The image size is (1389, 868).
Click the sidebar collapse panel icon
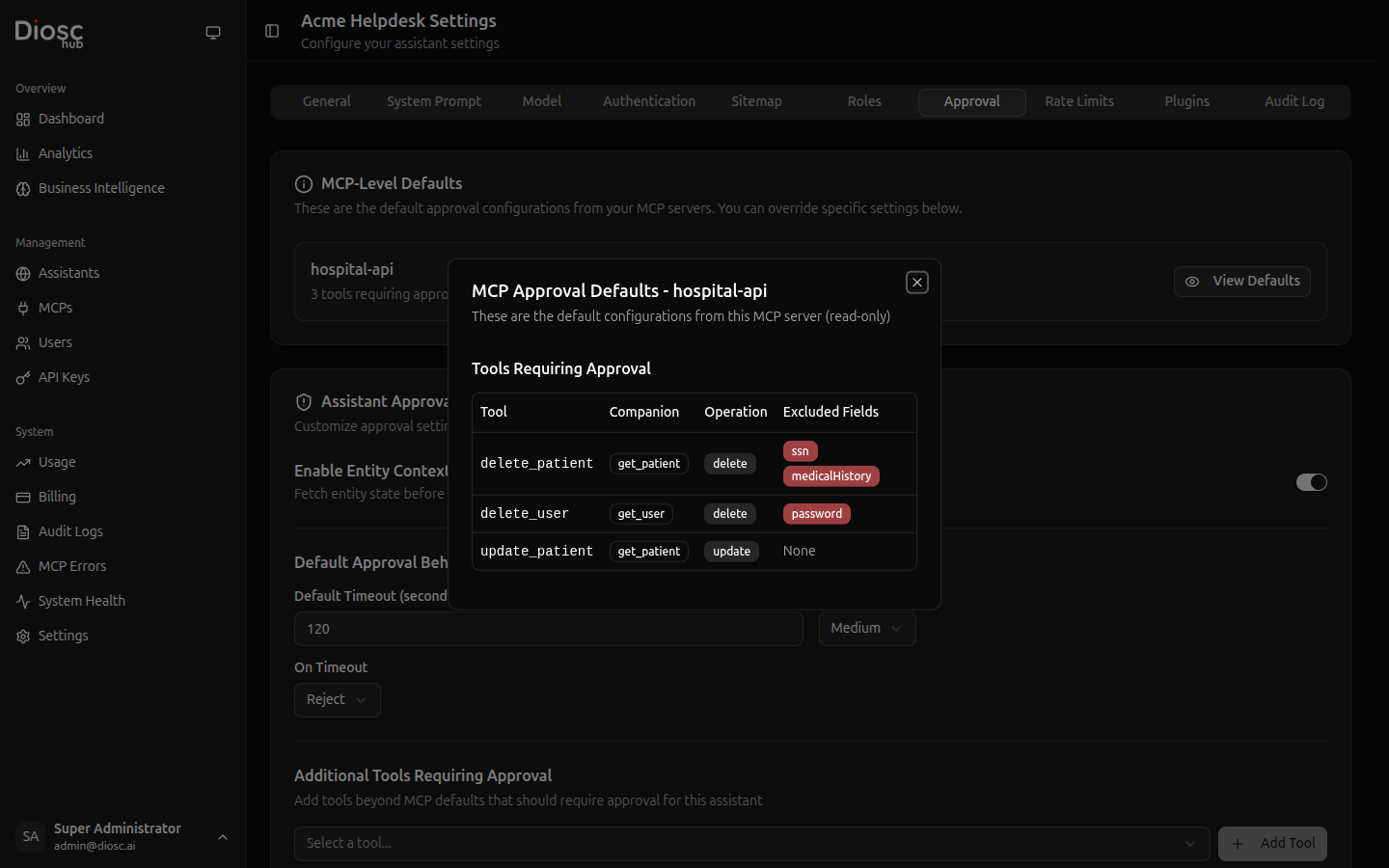(272, 31)
